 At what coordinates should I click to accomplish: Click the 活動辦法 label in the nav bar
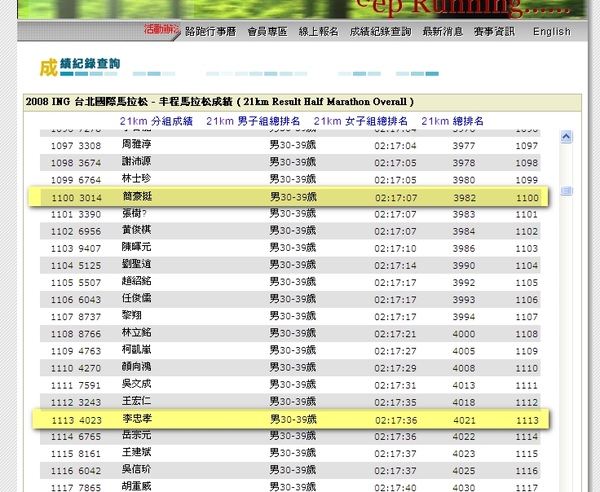coord(161,29)
